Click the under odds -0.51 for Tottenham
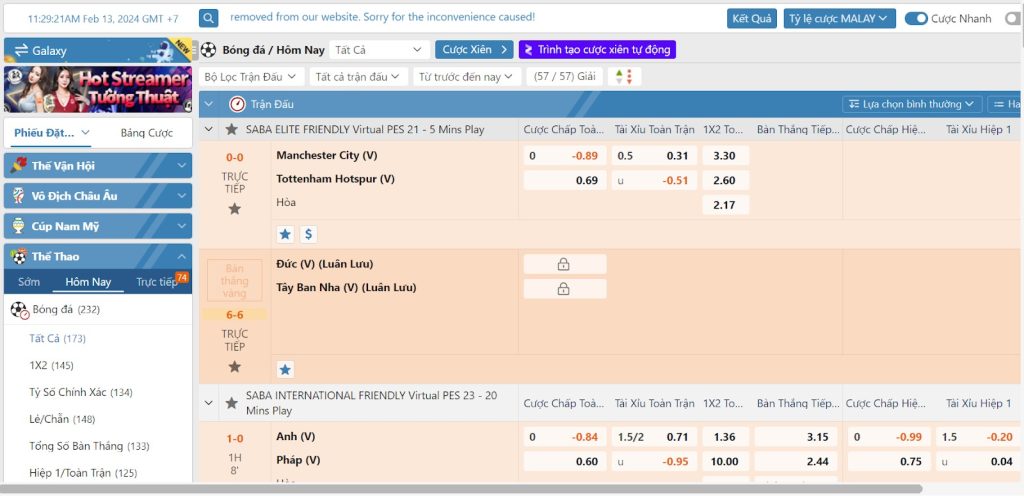The width and height of the screenshot is (1024, 499). tap(654, 180)
